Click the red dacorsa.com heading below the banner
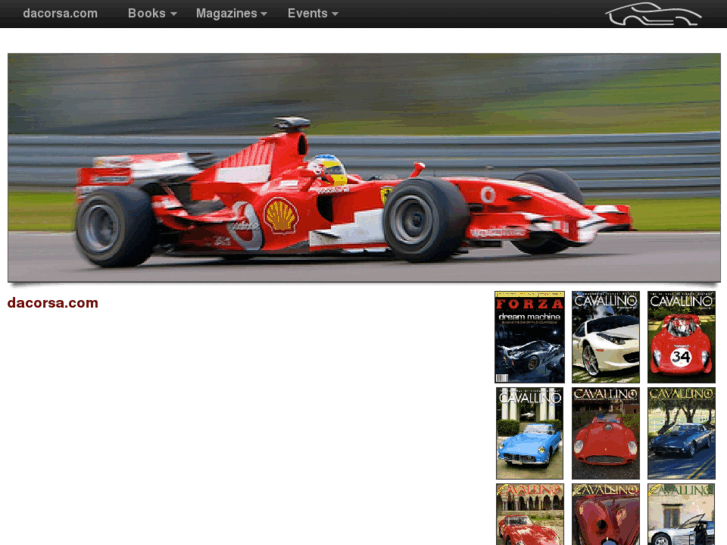727x545 pixels. point(53,303)
